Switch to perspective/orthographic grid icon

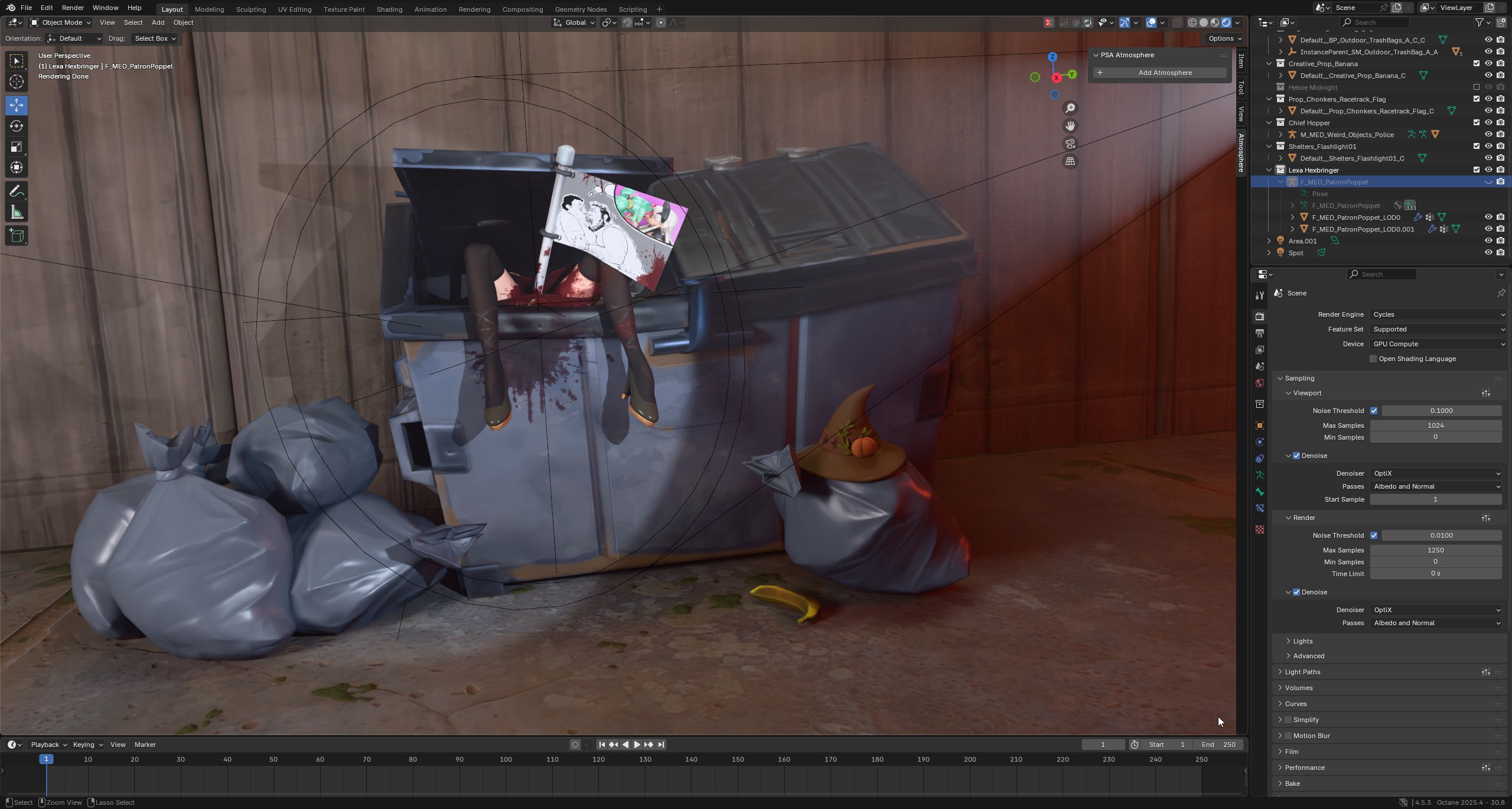point(1070,161)
